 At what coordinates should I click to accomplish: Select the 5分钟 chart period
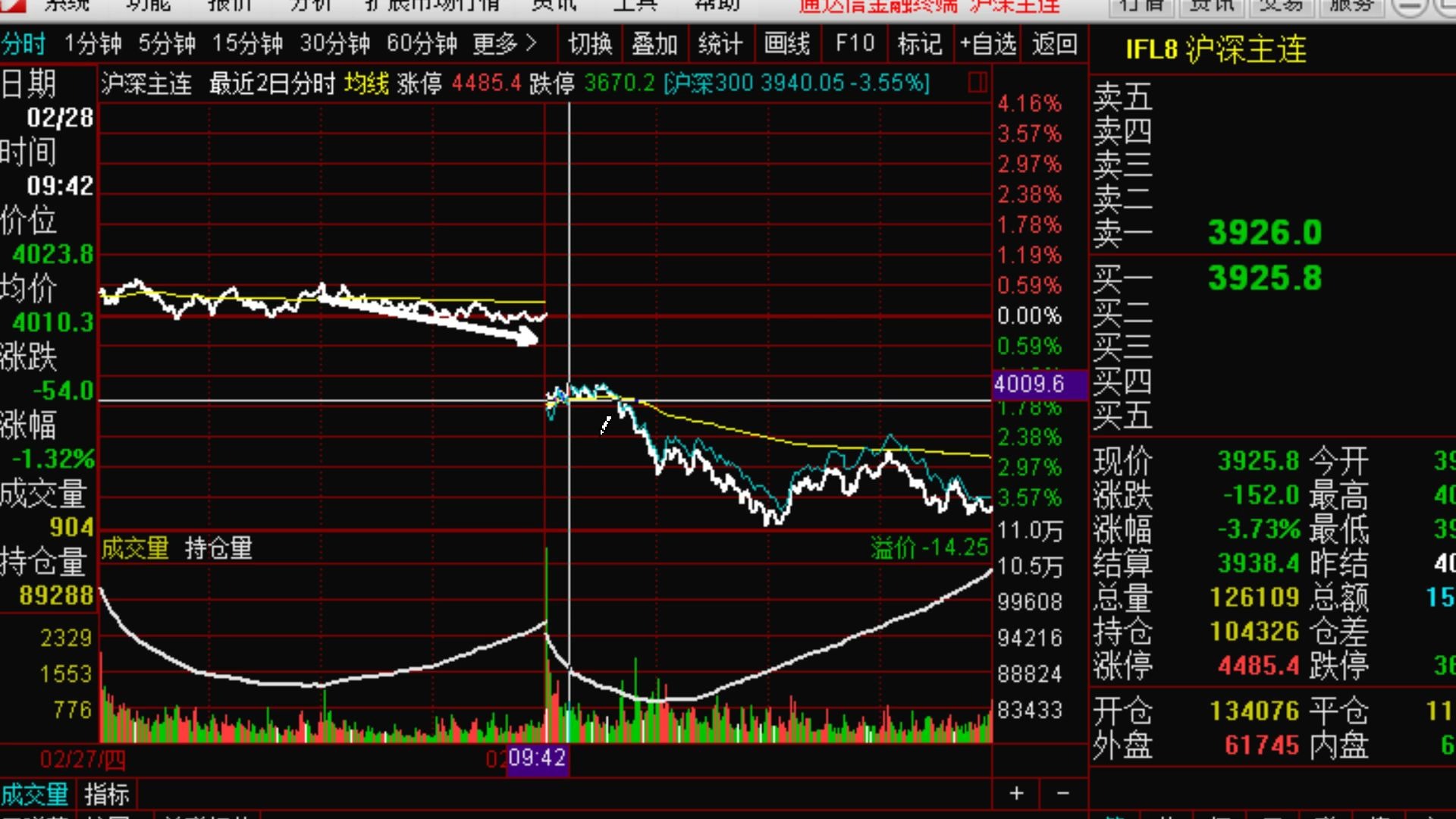point(167,44)
